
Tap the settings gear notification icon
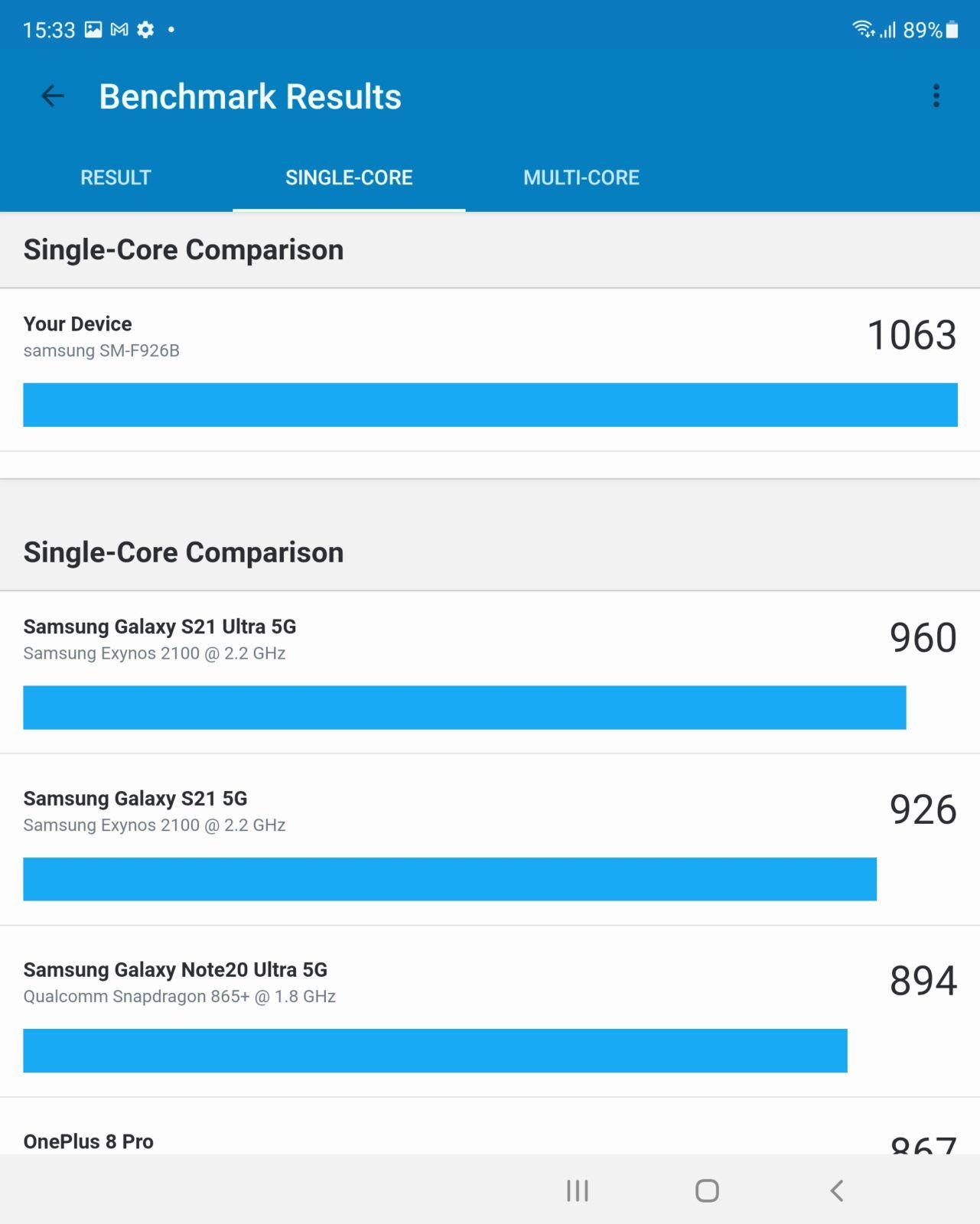click(x=145, y=30)
